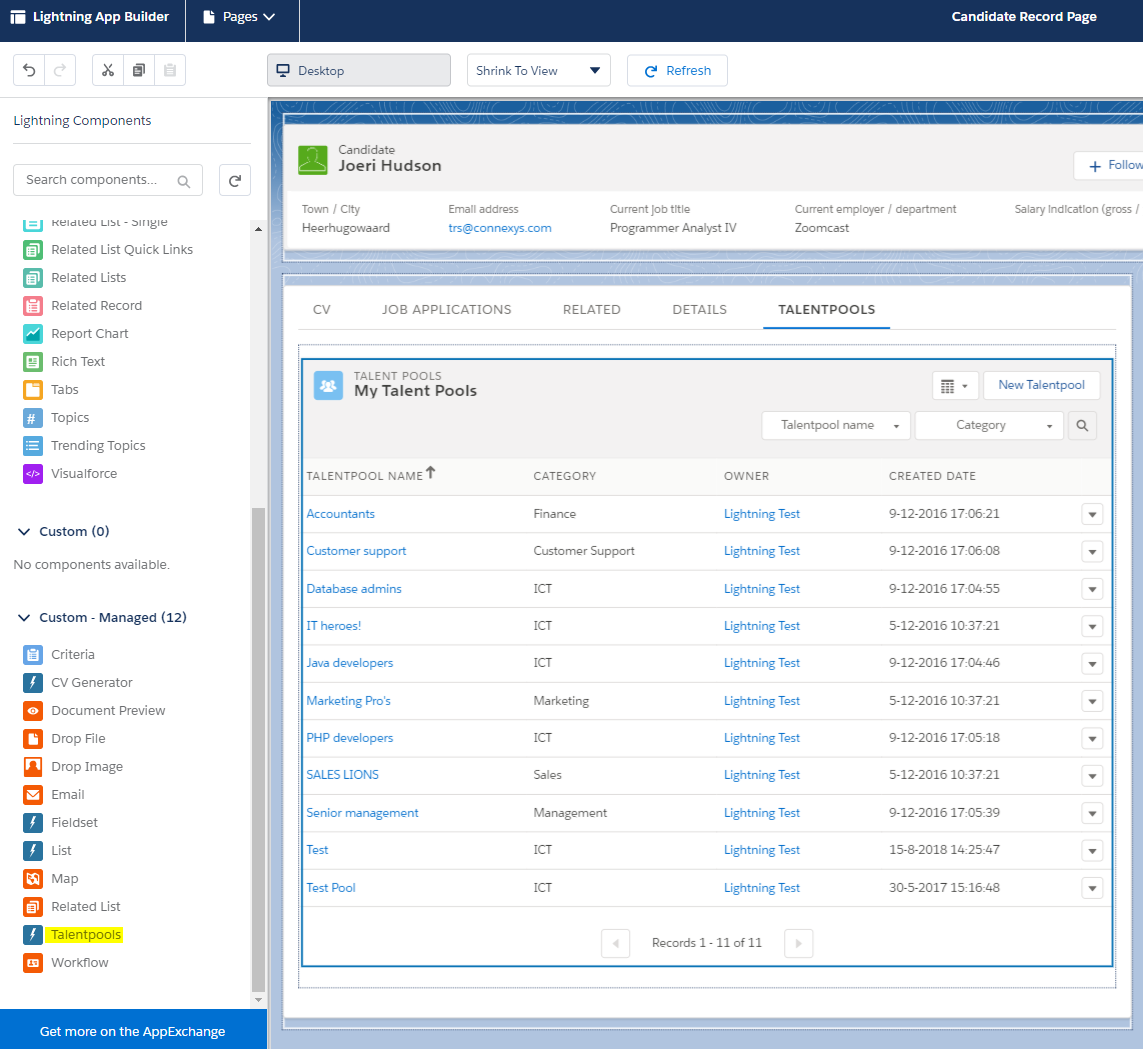Open the list view grid selector dropdown
This screenshot has width=1143, height=1049.
click(x=955, y=386)
